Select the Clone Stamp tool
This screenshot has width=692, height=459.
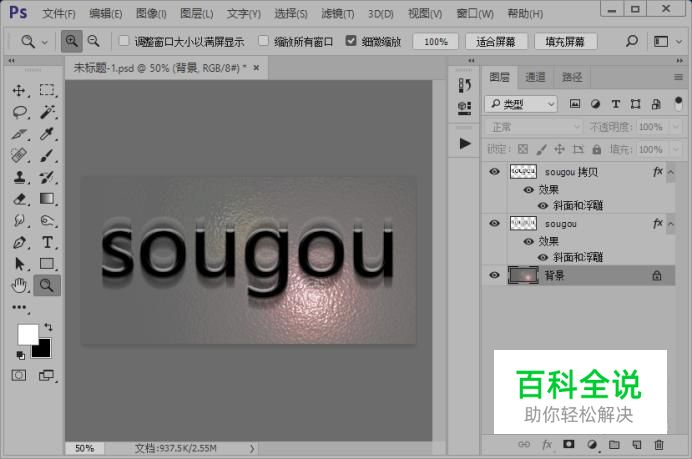click(19, 177)
